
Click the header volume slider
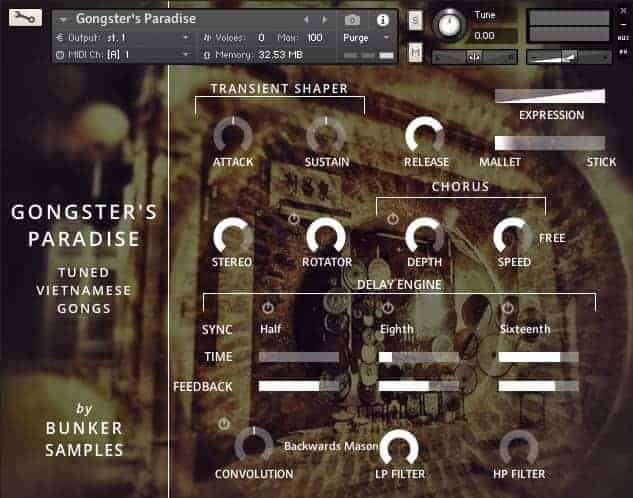point(569,57)
